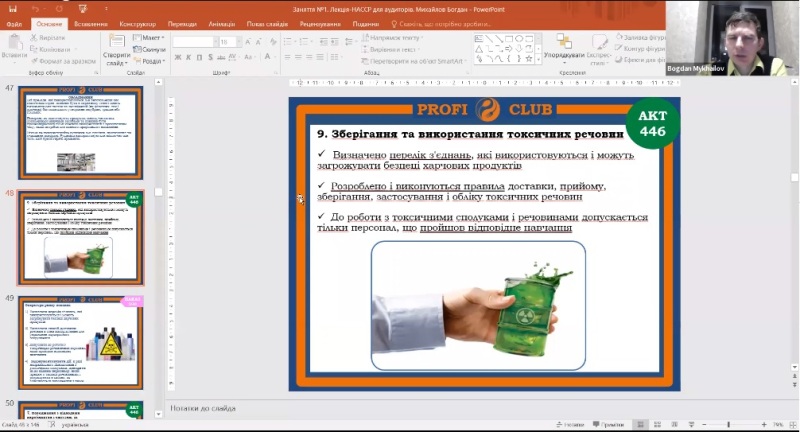
Task: Center text alignment icon
Action: 298,57
